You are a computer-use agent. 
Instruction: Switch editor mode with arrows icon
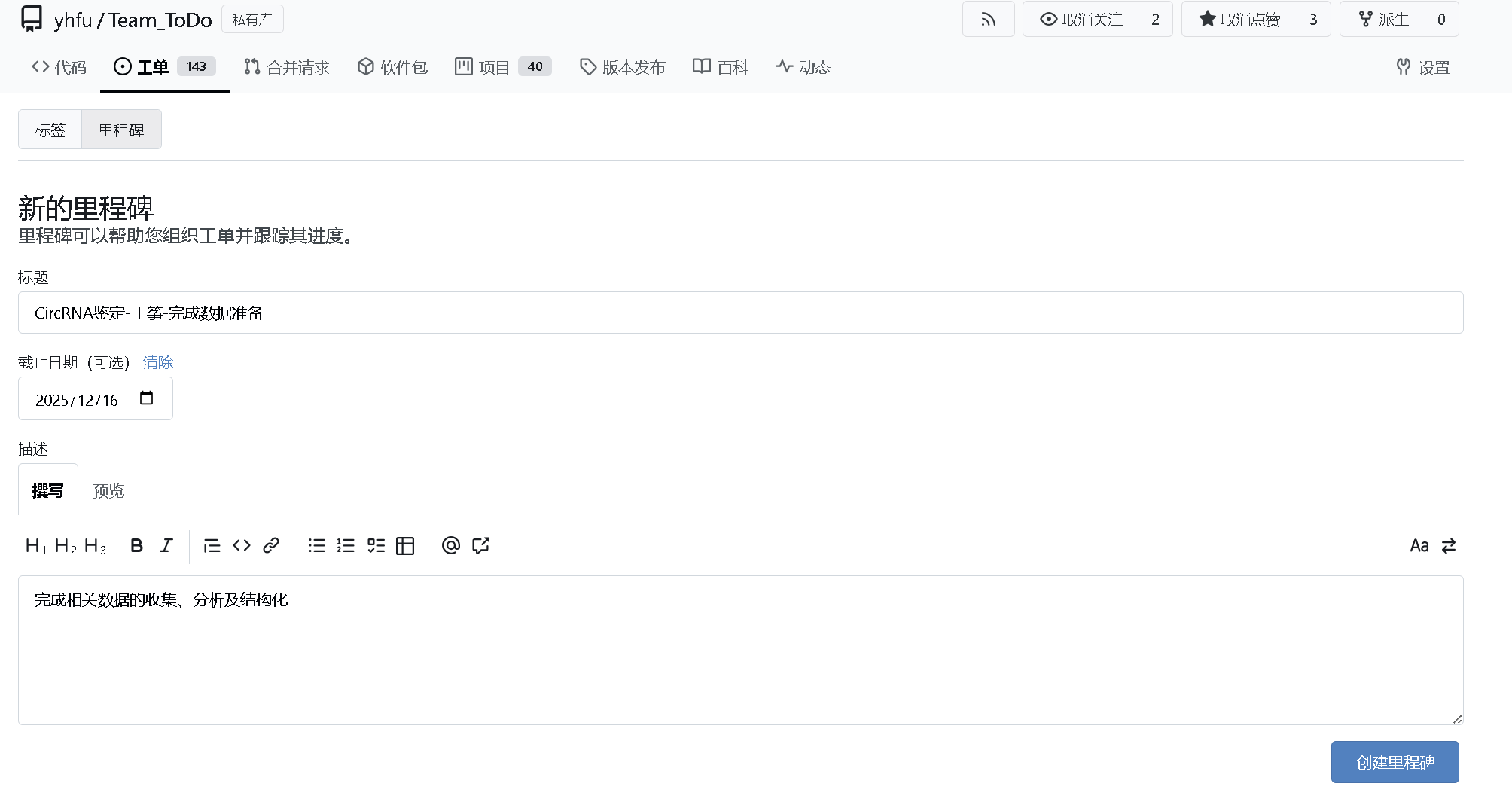tap(1449, 546)
